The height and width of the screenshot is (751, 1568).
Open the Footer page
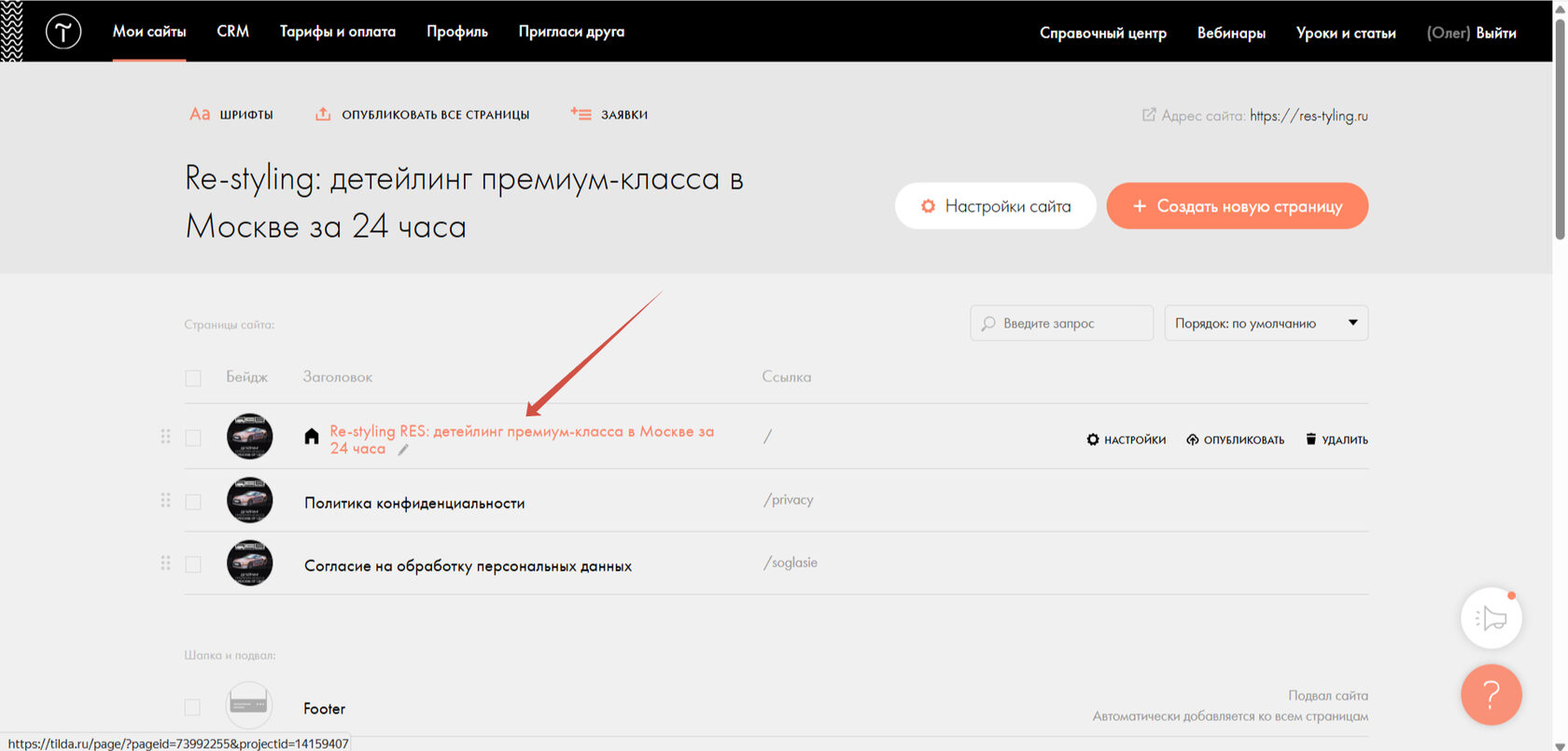[x=324, y=709]
